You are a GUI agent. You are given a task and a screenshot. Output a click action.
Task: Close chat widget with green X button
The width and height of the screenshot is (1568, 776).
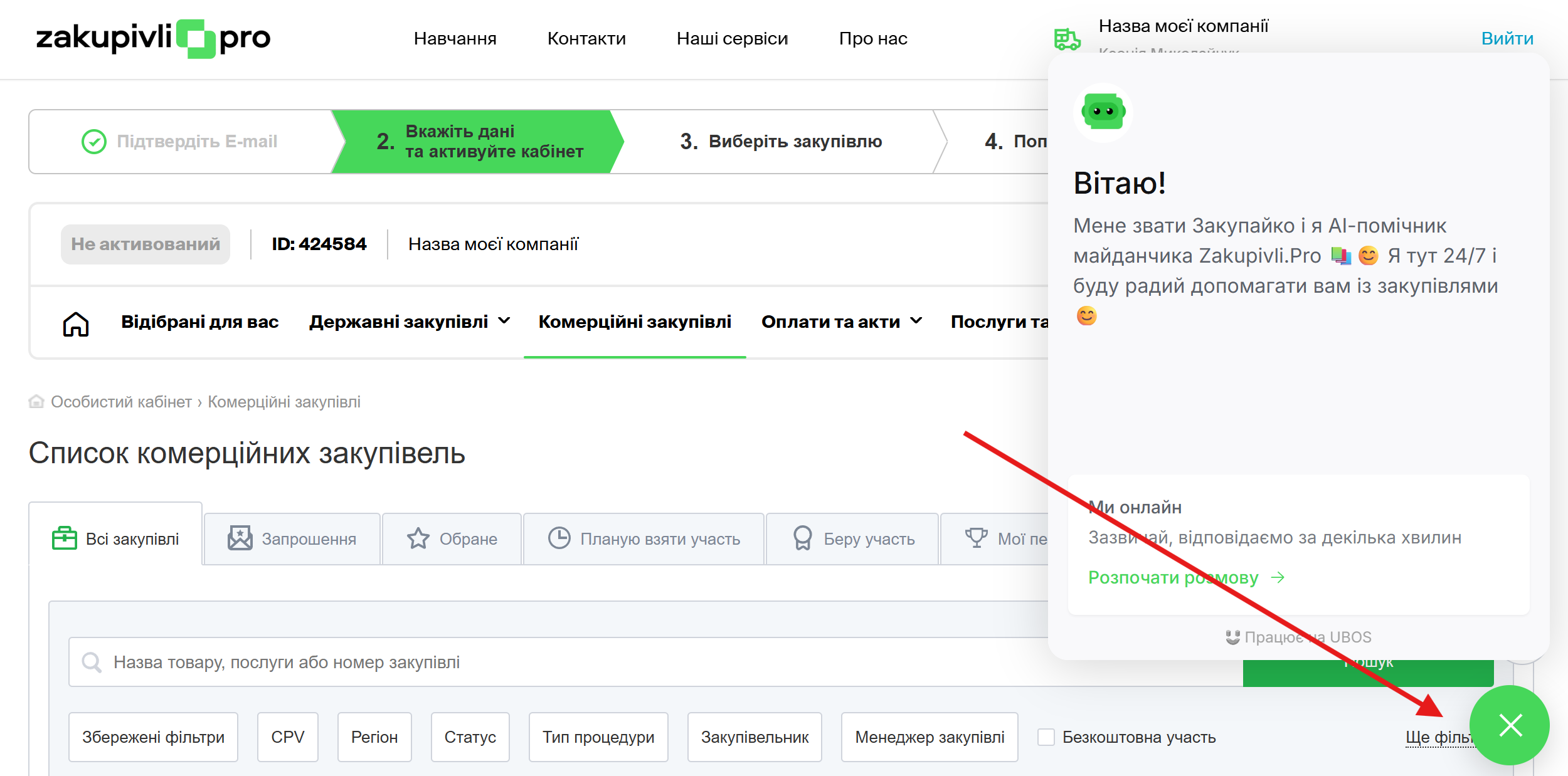click(1510, 725)
